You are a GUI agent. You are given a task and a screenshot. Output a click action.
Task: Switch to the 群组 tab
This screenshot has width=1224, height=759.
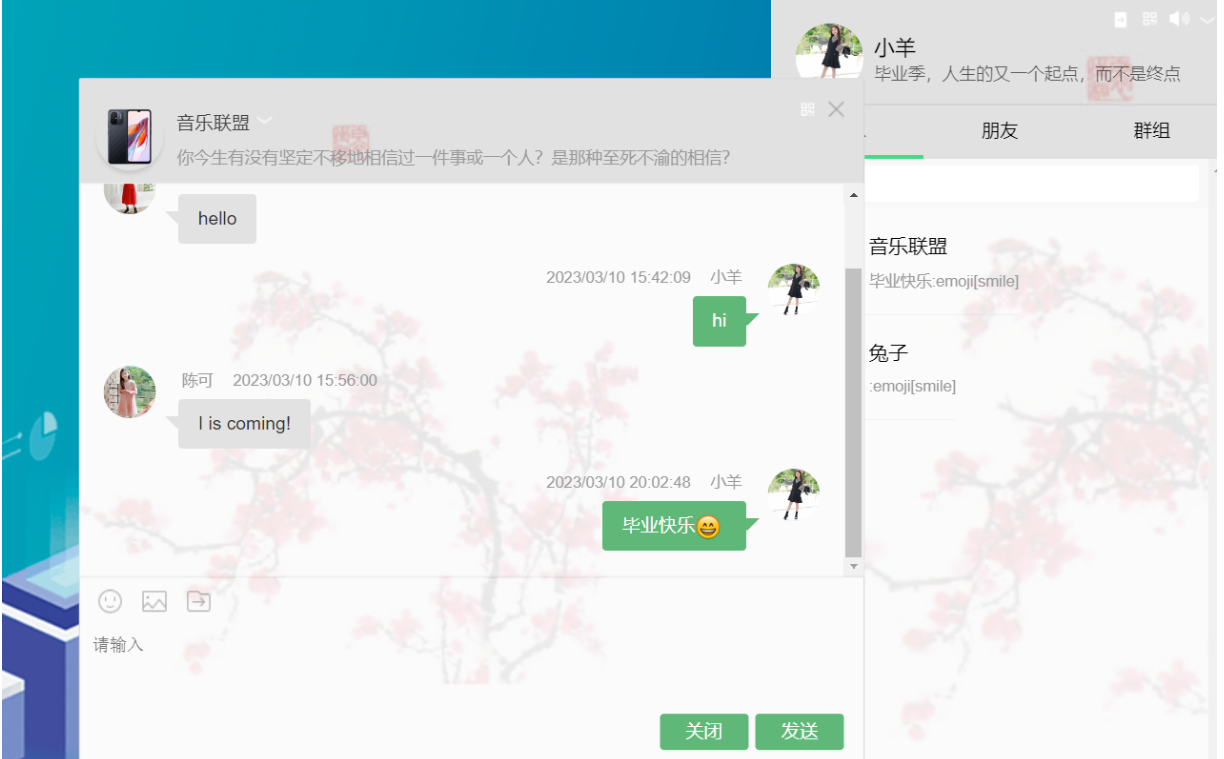1151,131
